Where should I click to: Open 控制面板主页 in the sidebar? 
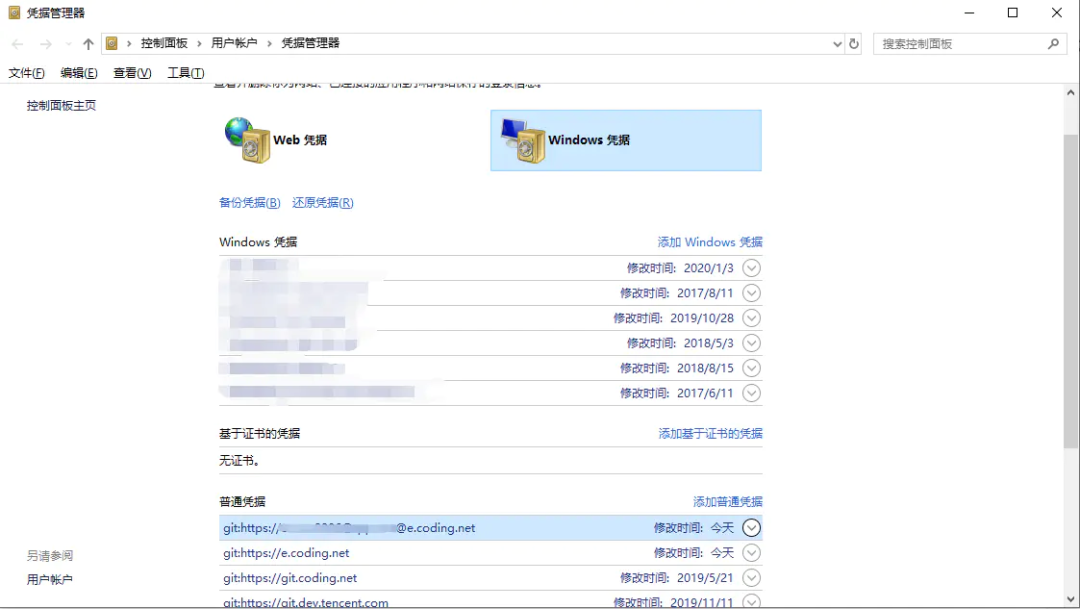61,106
